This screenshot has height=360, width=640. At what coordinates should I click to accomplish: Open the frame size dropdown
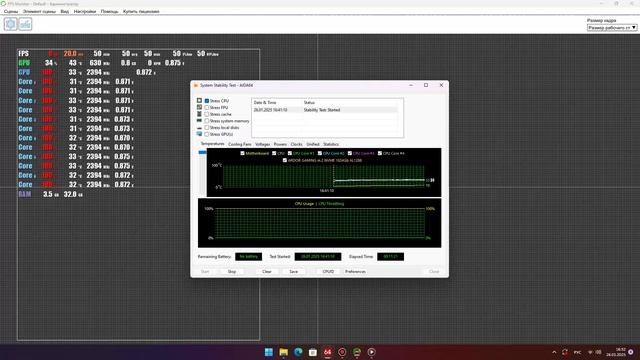[x=612, y=27]
